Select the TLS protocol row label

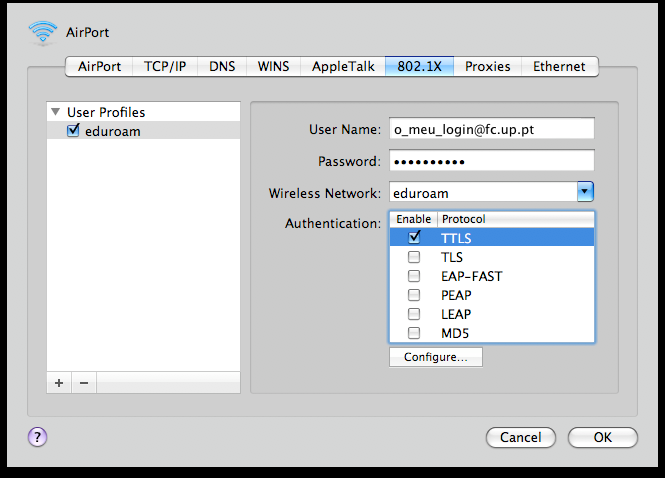(452, 257)
